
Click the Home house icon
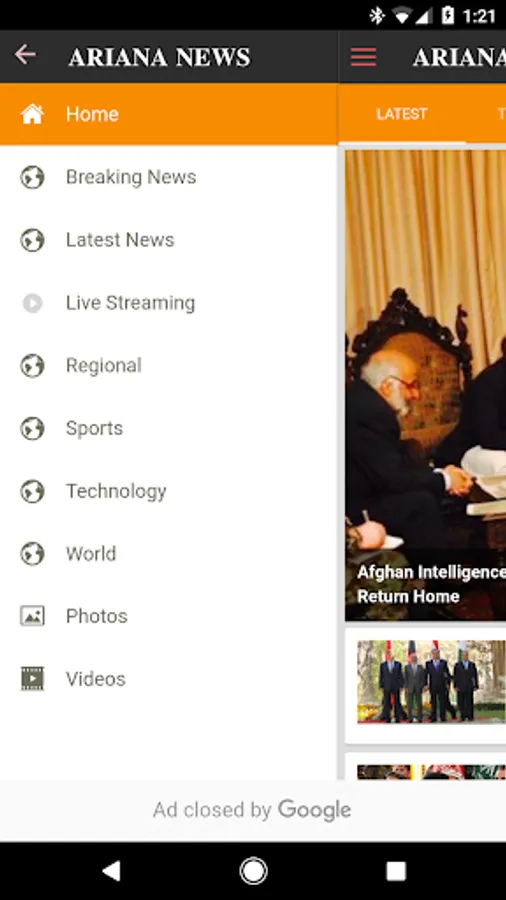[32, 114]
